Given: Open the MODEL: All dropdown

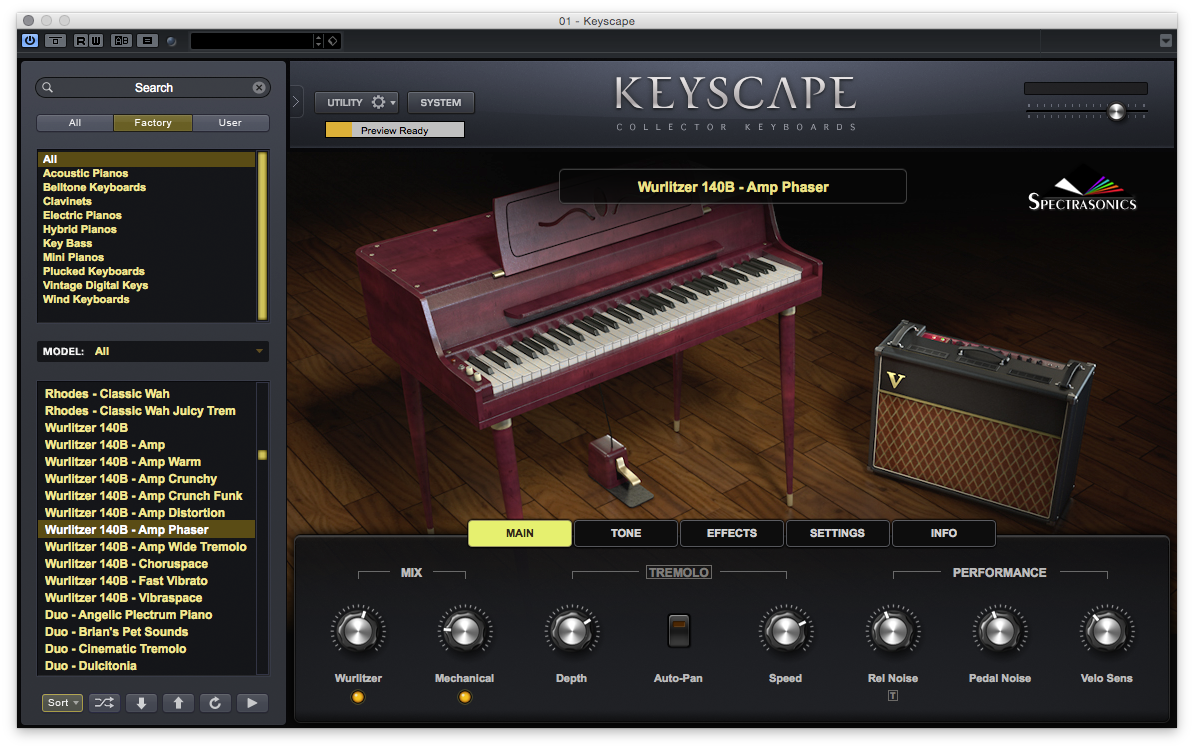Looking at the screenshot, I should pyautogui.click(x=152, y=351).
